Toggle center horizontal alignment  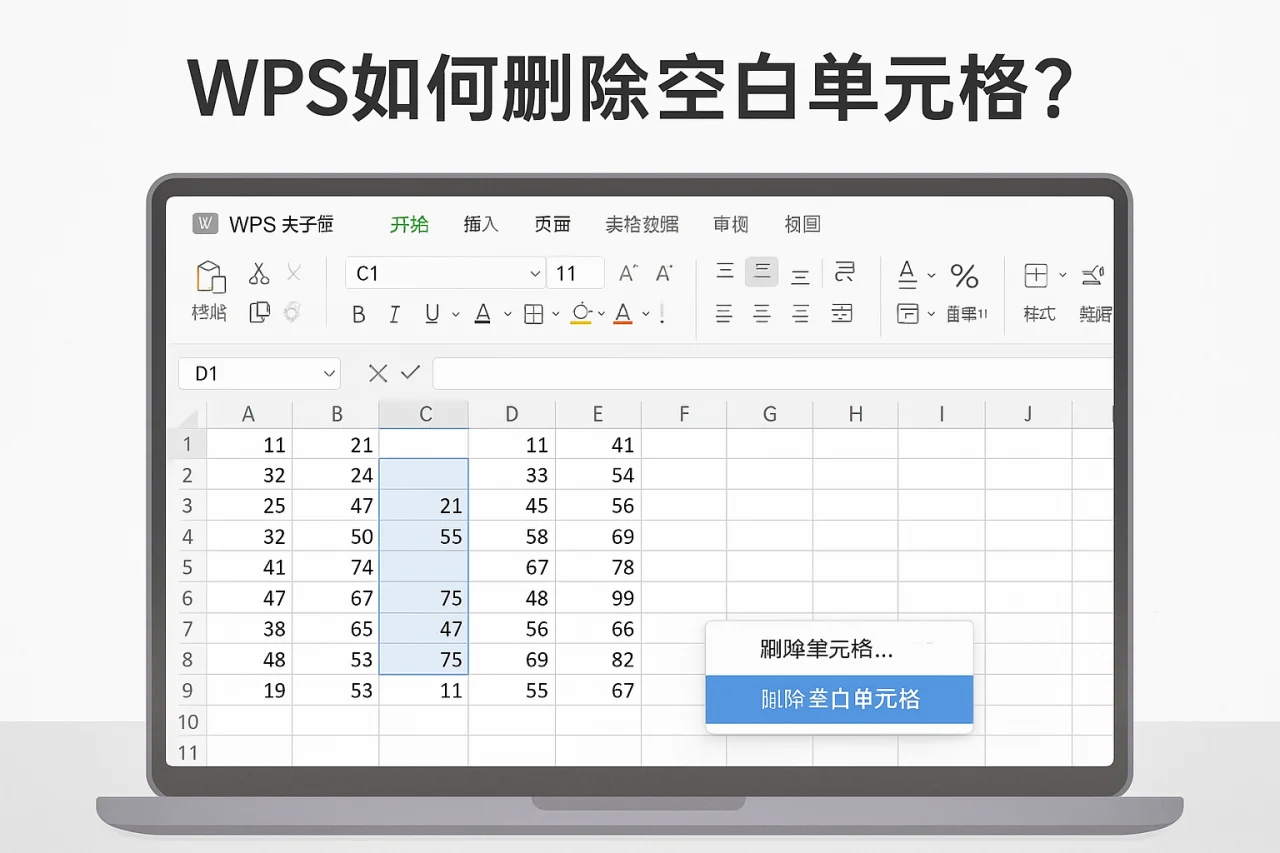[764, 313]
